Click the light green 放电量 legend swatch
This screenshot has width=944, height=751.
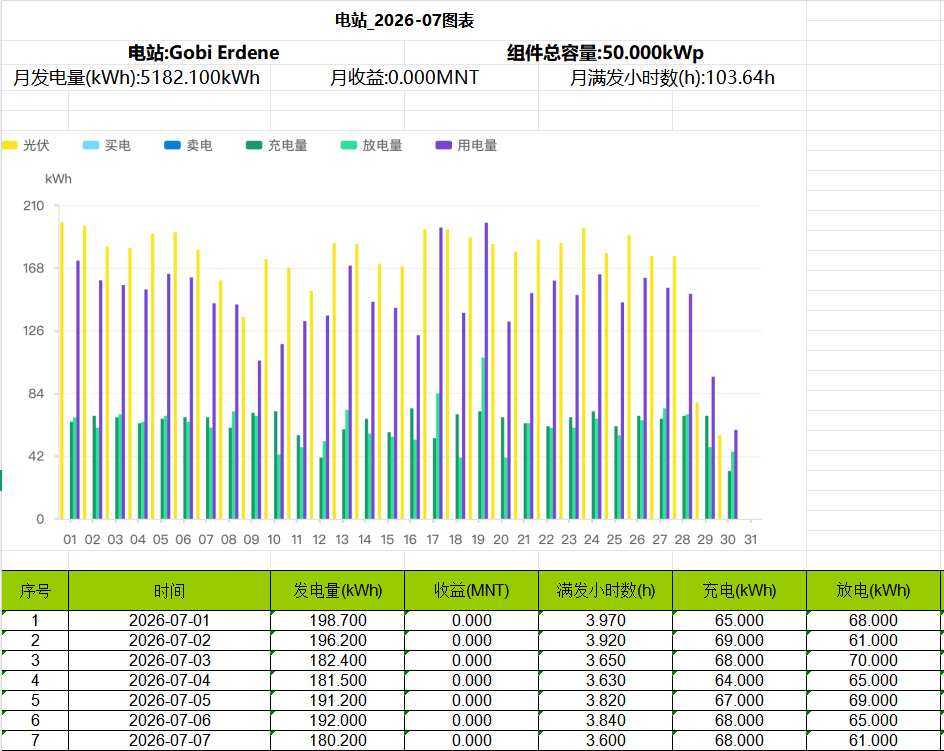tap(349, 145)
